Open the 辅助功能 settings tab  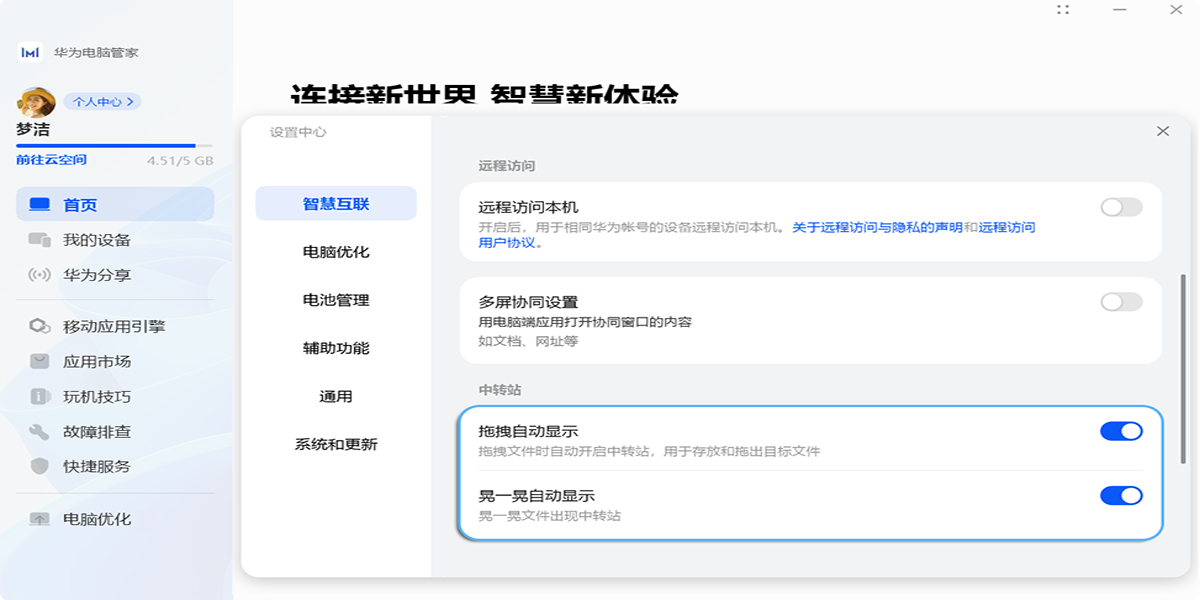coord(336,348)
